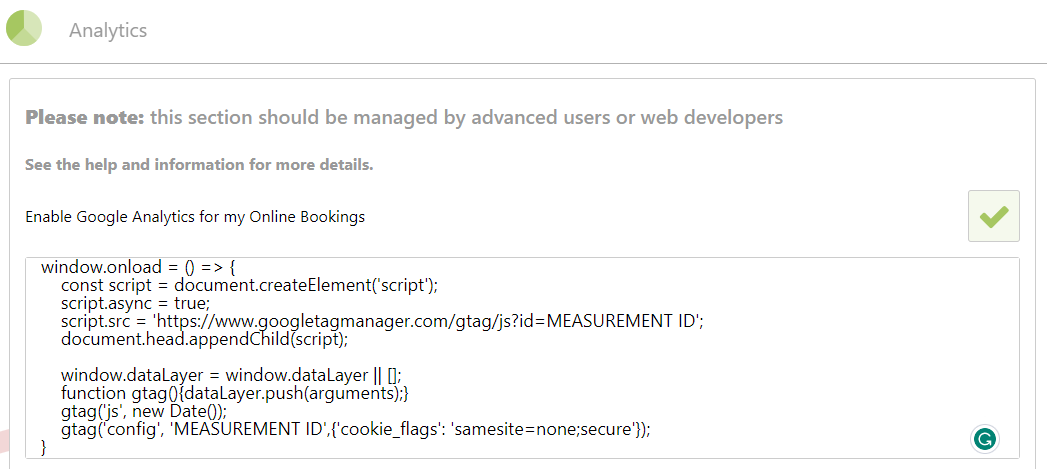Screen dimensions: 1047x469
Task: Place cursor after the final closing brace
Action: pyautogui.click(x=49, y=447)
